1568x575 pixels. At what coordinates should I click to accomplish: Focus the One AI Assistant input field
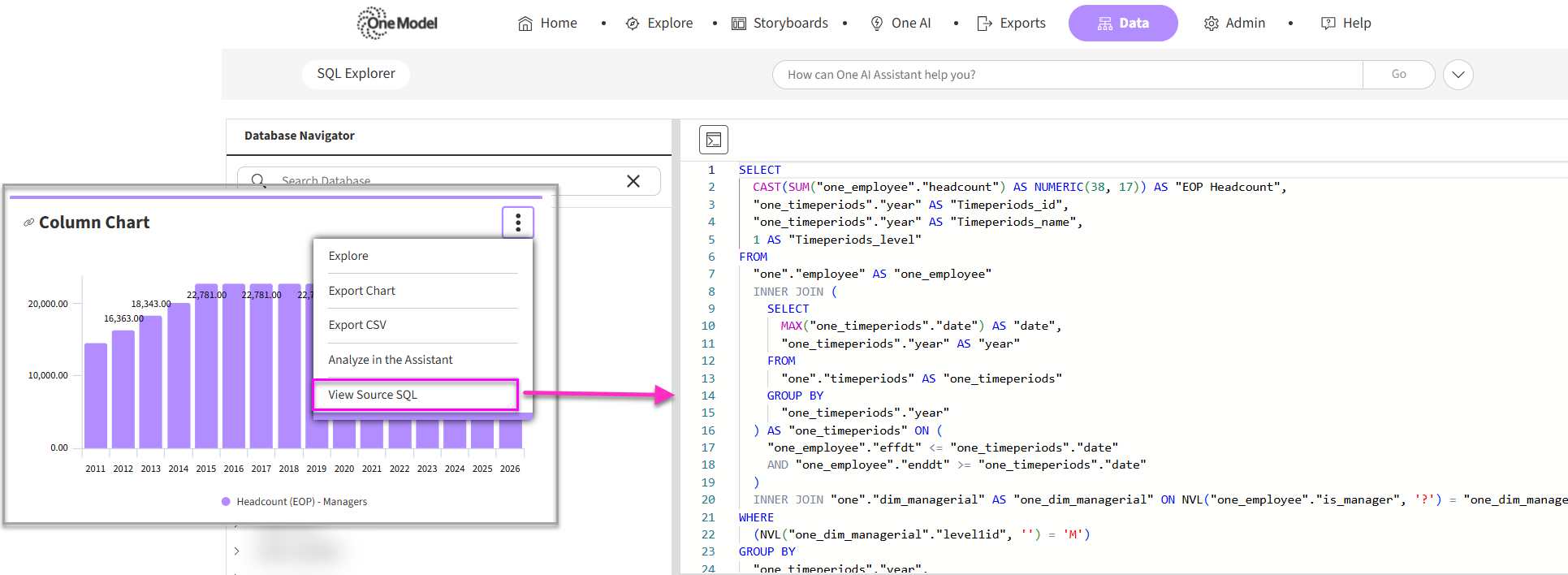click(1066, 75)
